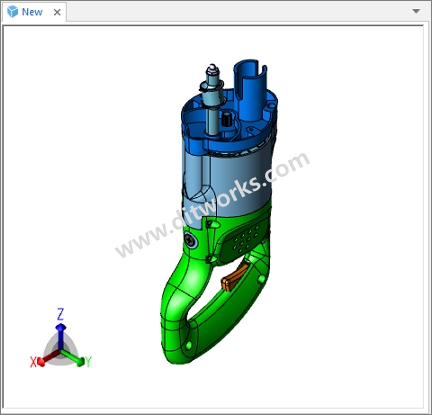Close the New tab with its X
This screenshot has width=432, height=415.
click(57, 12)
